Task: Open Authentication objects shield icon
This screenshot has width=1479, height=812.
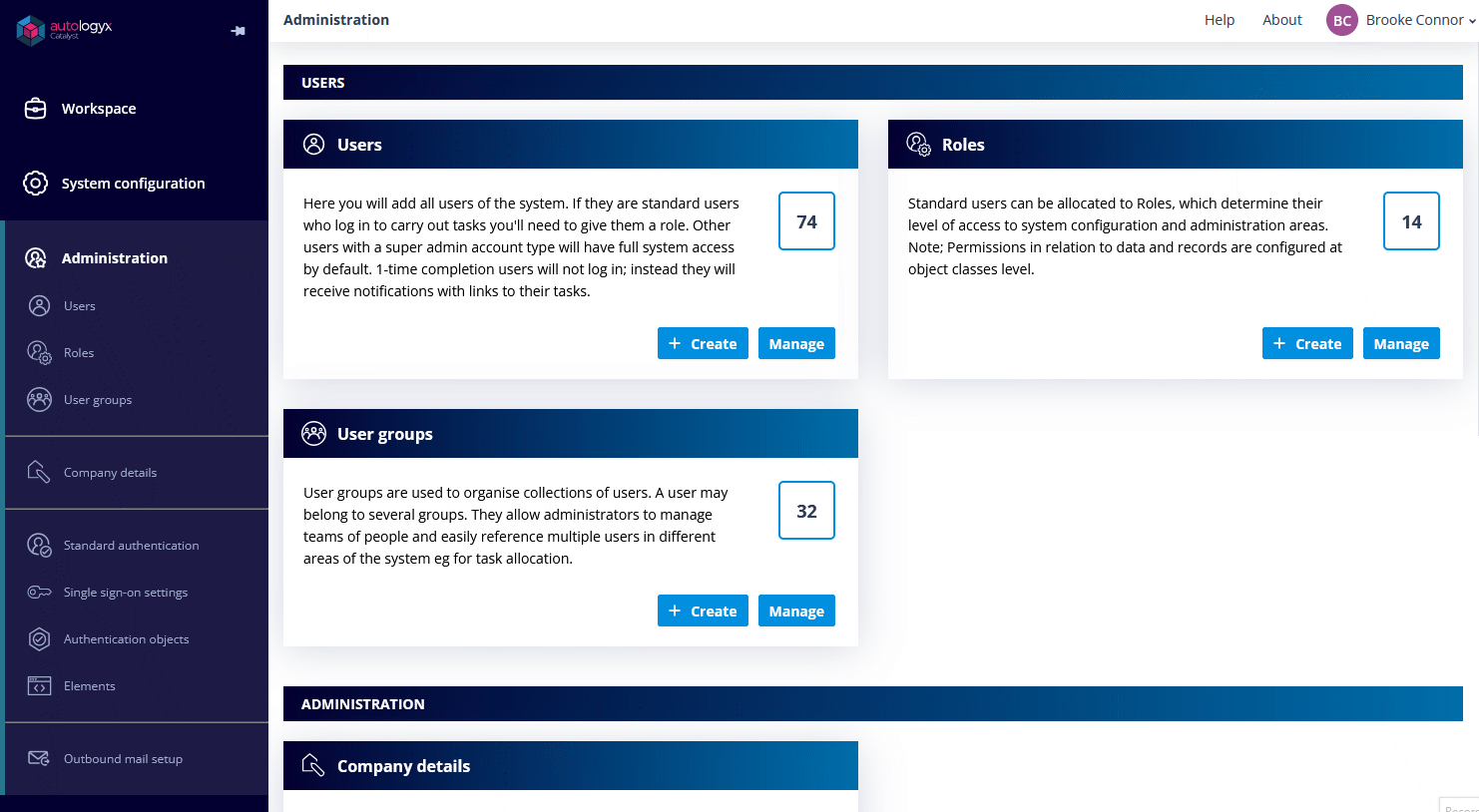Action: point(39,639)
